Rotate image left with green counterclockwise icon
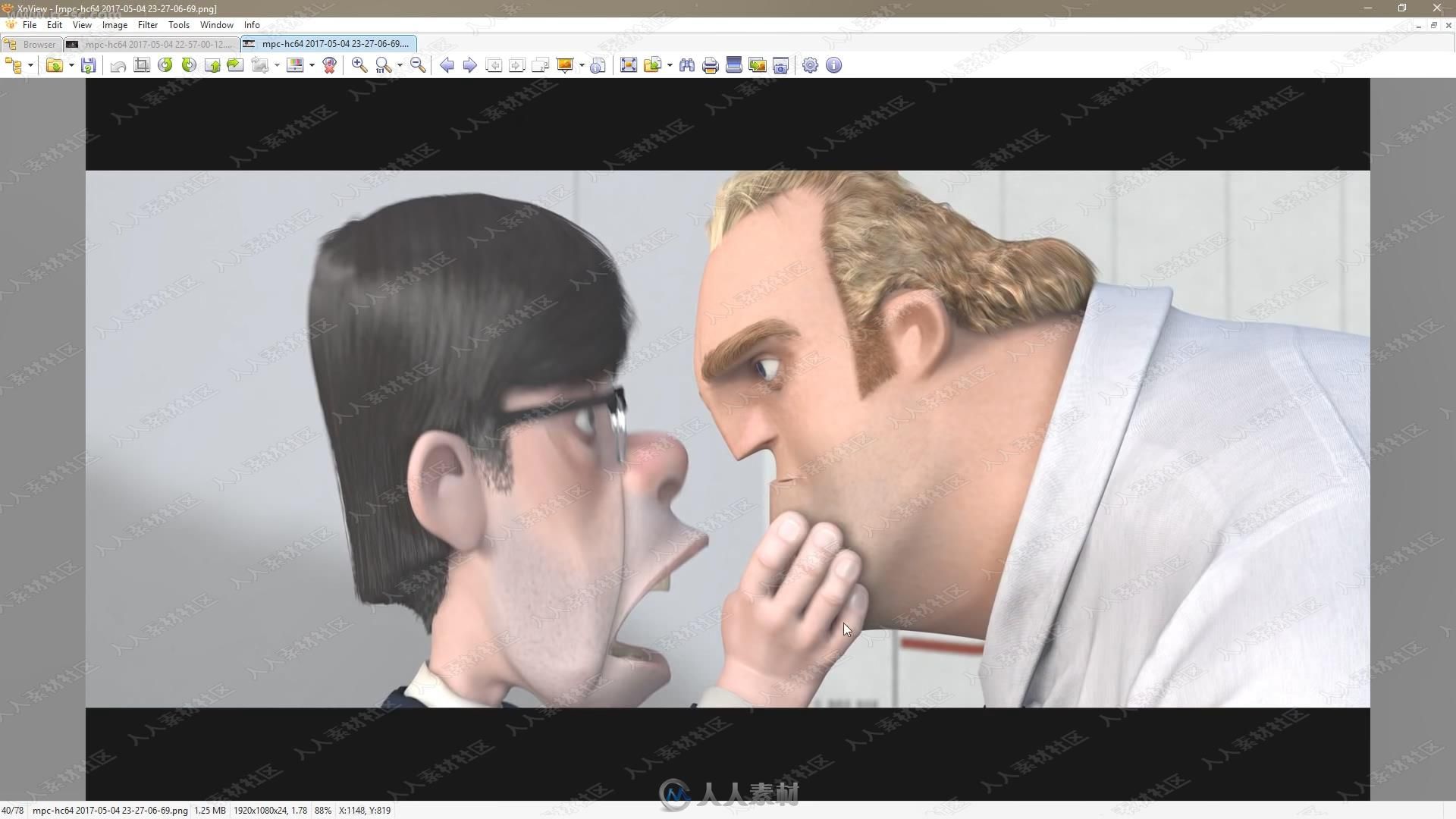1456x819 pixels. pyautogui.click(x=165, y=65)
